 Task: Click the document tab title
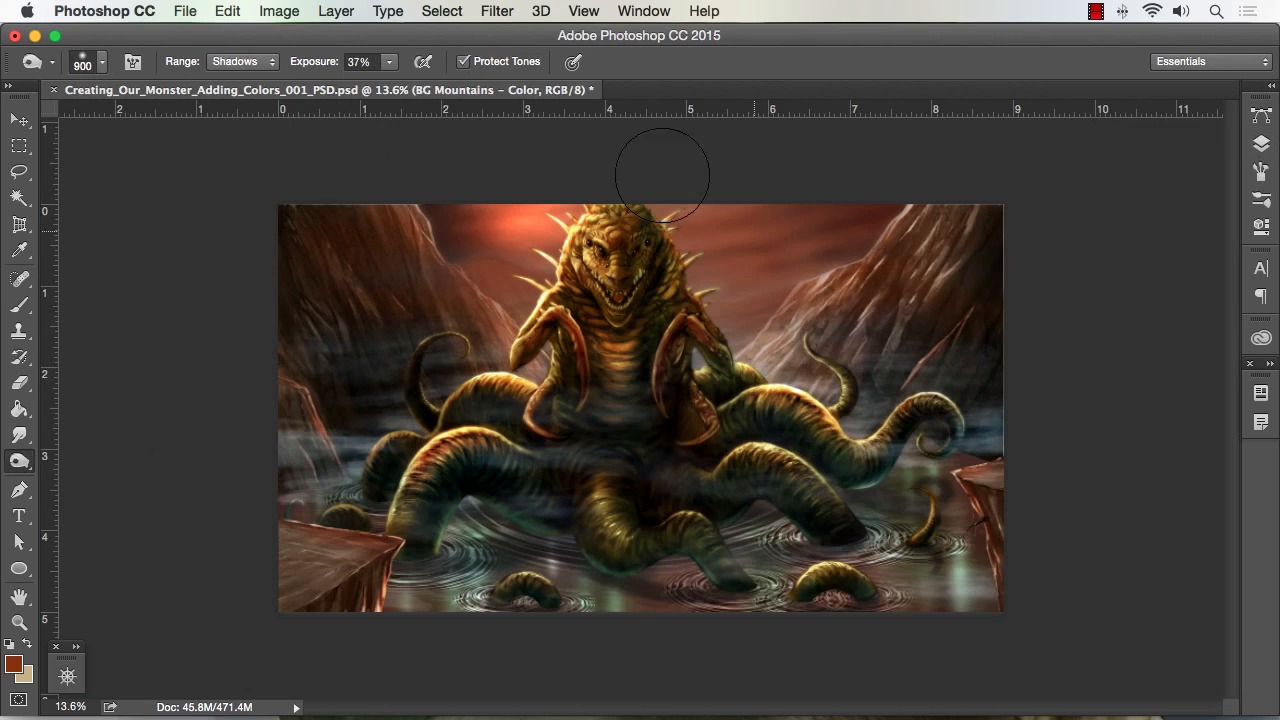coord(328,90)
